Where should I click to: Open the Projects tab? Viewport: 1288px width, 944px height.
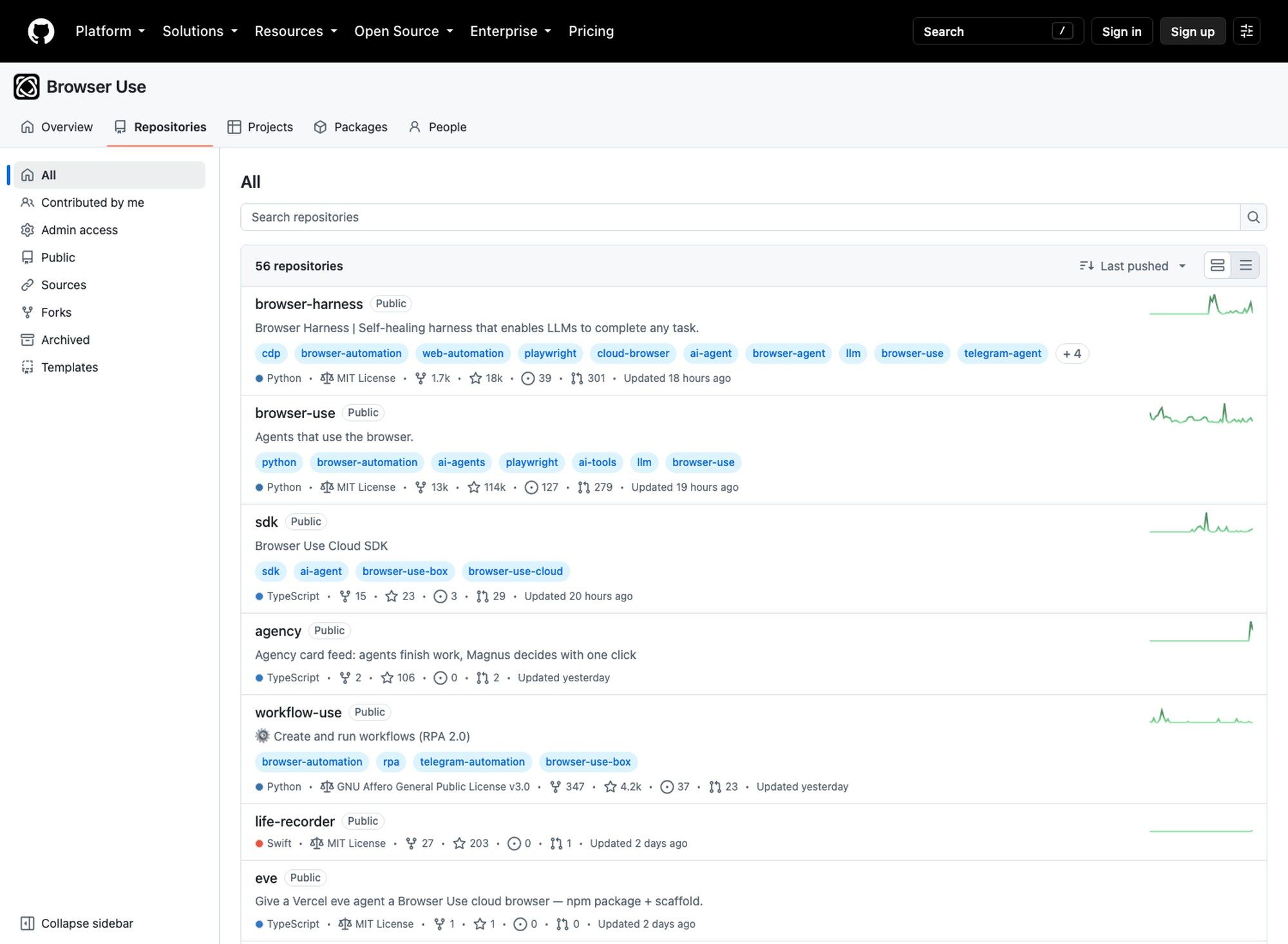[260, 127]
